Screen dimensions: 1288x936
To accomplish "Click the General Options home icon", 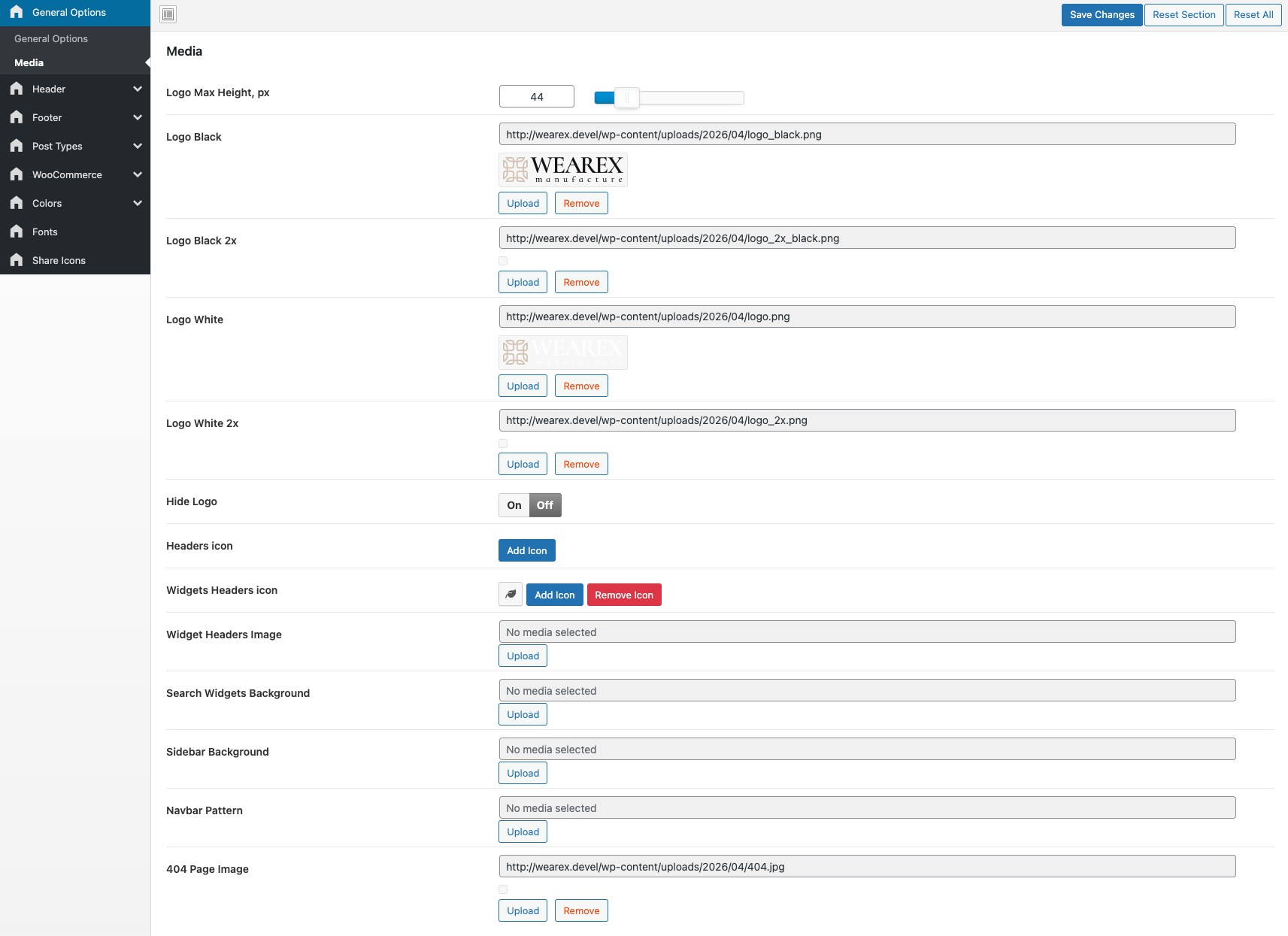I will [x=17, y=12].
